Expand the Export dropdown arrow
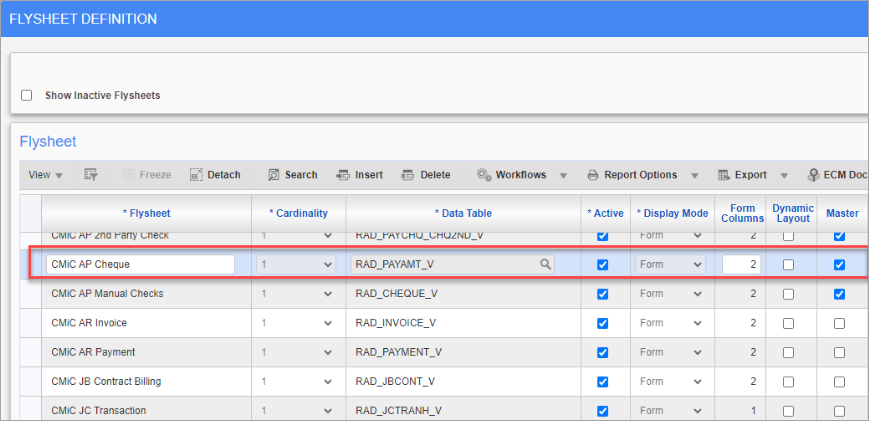The height and width of the screenshot is (421, 869). 784,176
